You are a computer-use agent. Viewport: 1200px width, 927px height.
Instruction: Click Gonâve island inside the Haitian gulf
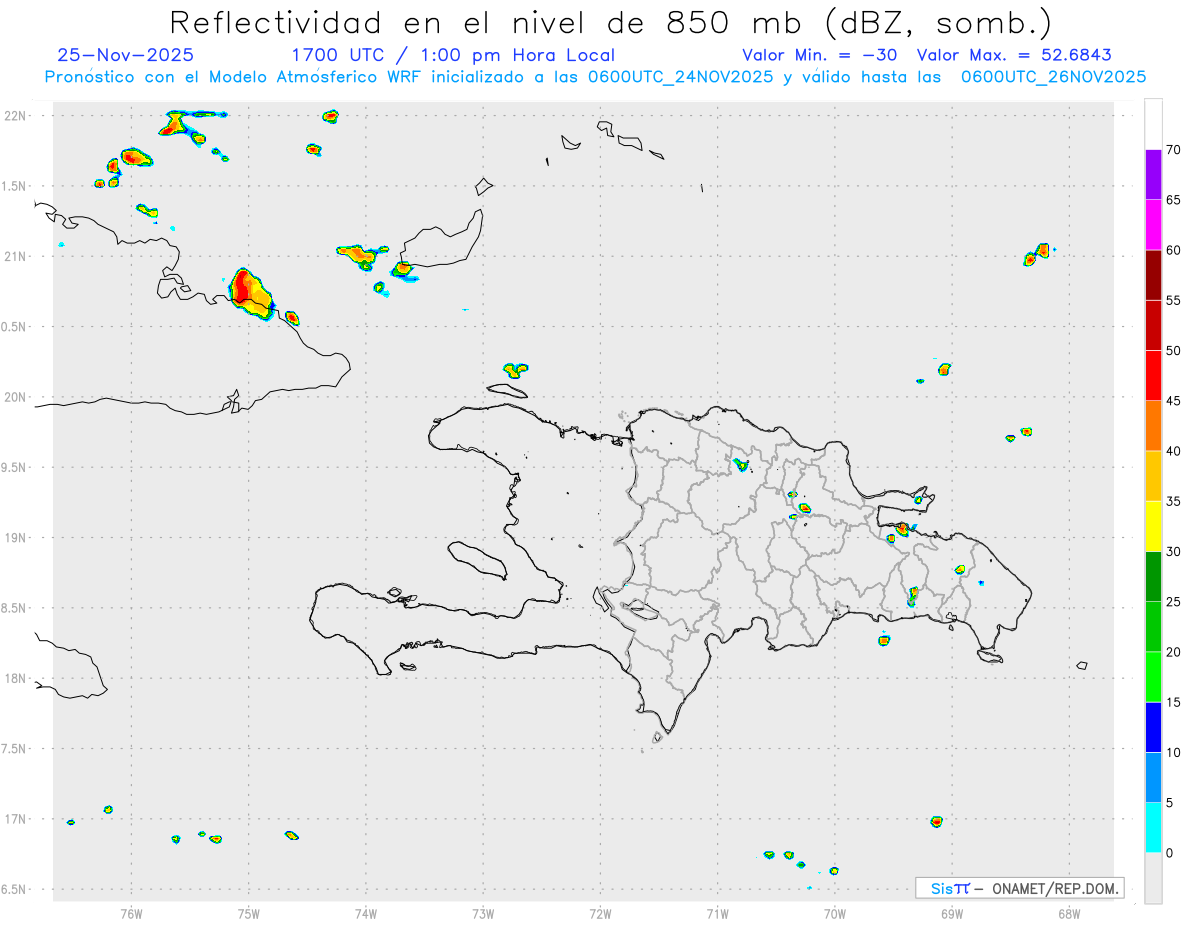(476, 560)
